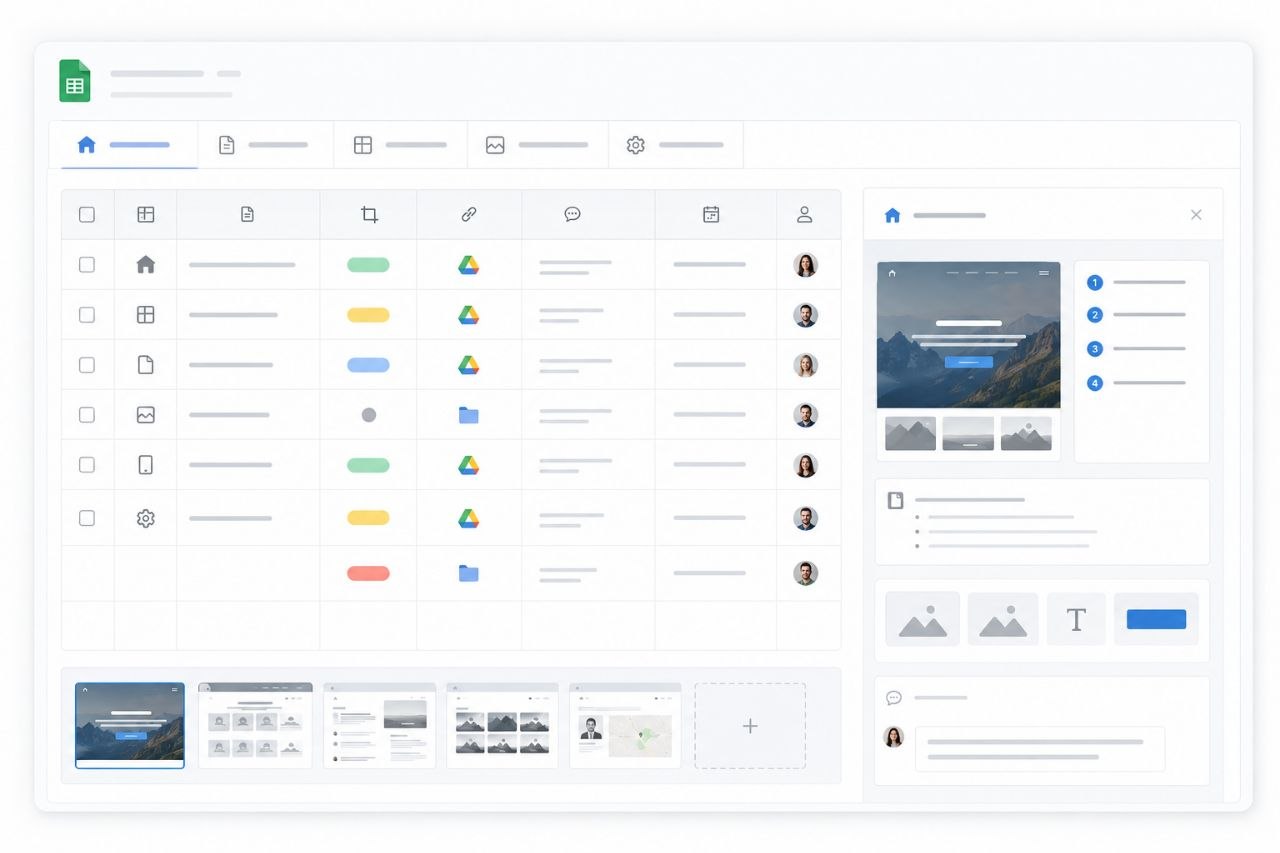
Task: Click the red status pill
Action: [x=368, y=573]
